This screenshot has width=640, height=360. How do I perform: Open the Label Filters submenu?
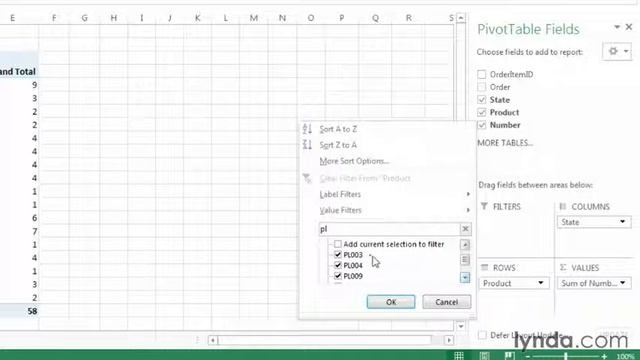click(340, 194)
